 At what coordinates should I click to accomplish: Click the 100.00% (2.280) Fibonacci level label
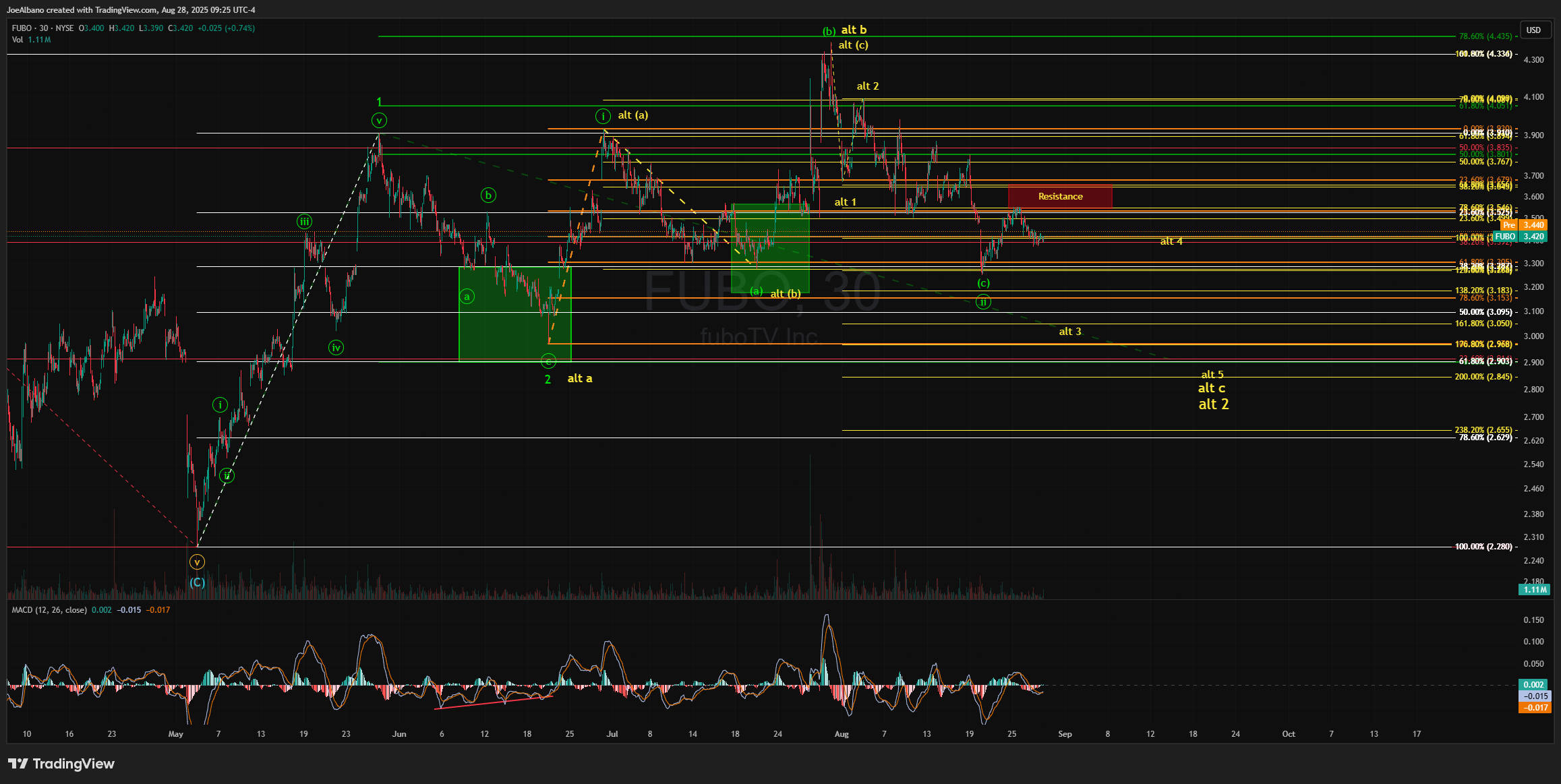1483,547
